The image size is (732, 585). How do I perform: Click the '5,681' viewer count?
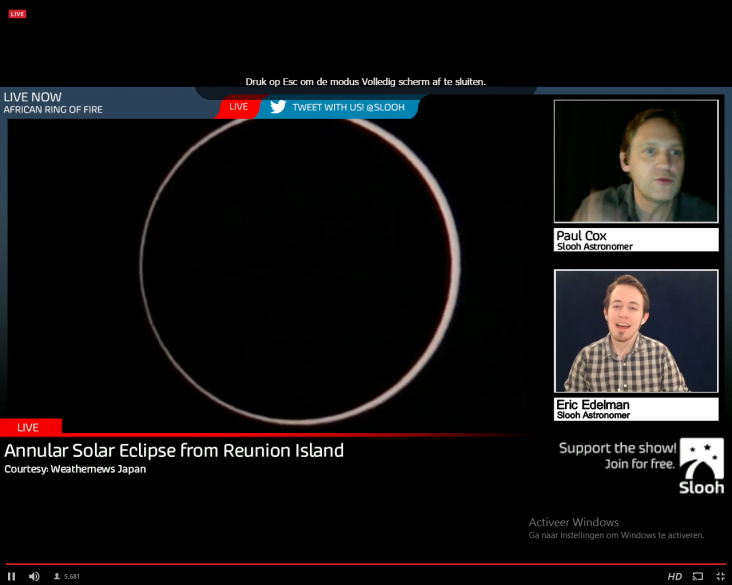tap(72, 577)
